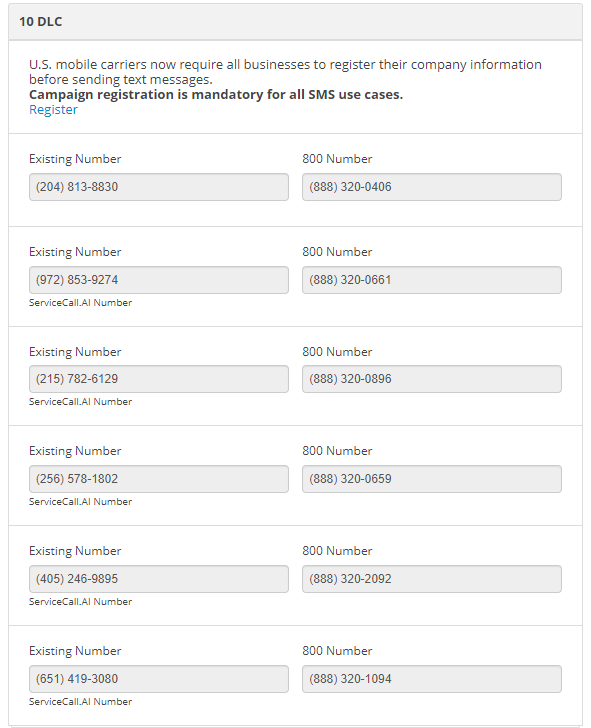The width and height of the screenshot is (591, 728).
Task: Select ServiceCall.AI Number note under (215) 782-6129
Action: pyautogui.click(x=80, y=402)
